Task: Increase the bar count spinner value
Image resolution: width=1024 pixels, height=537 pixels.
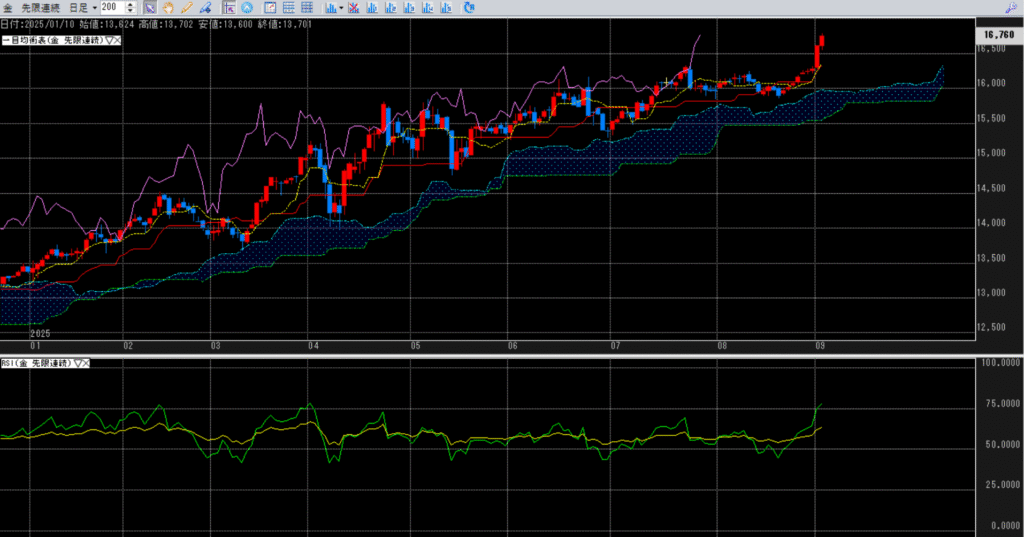Action: 131,4
